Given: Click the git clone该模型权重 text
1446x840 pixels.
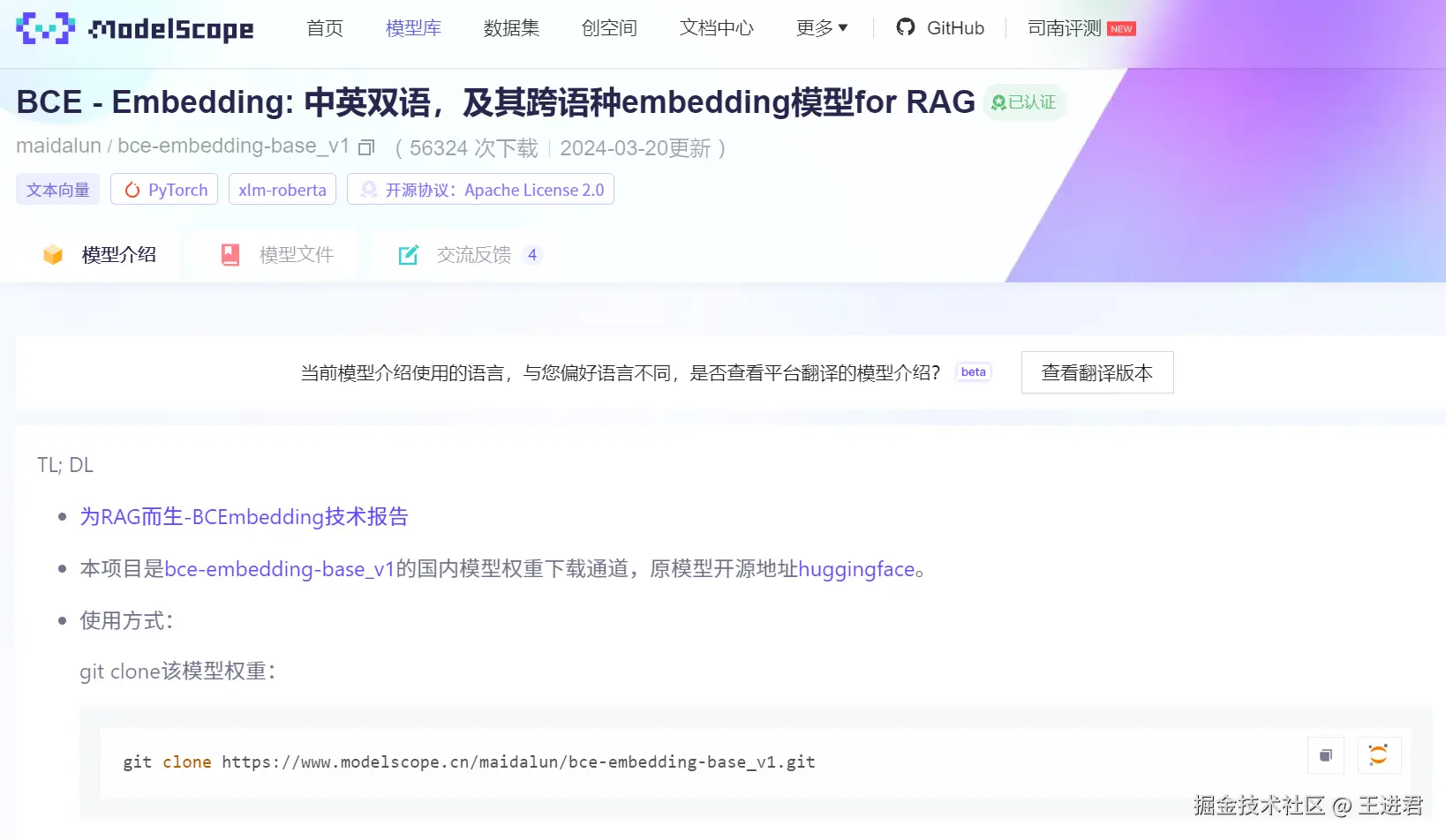Looking at the screenshot, I should click(x=177, y=671).
